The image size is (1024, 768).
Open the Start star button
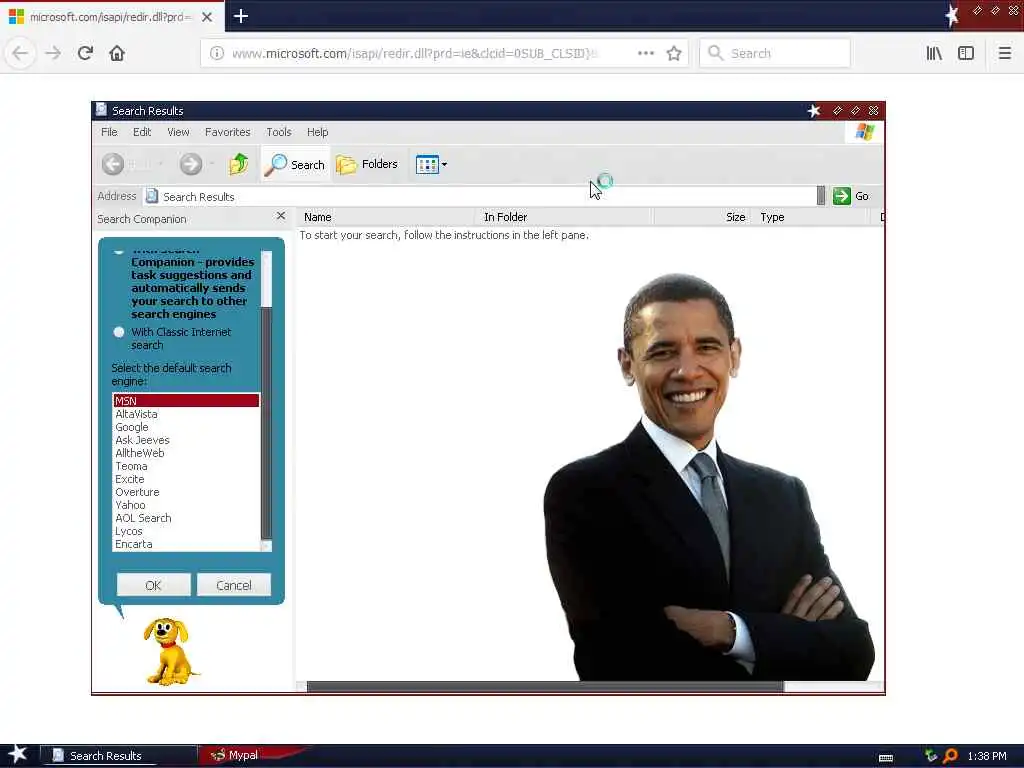(18, 754)
